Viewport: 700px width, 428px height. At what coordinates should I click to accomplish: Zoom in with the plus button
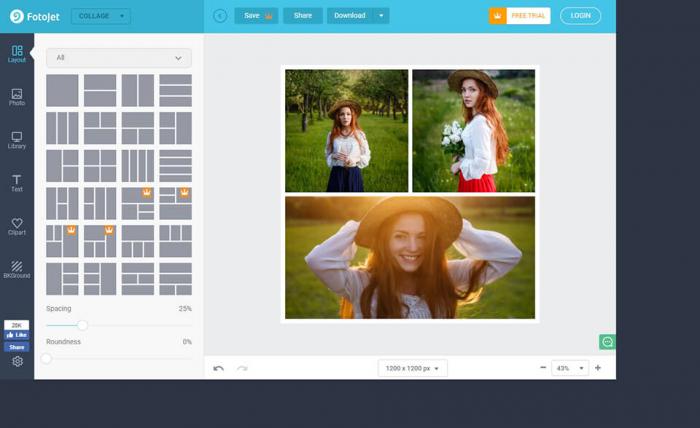(x=598, y=368)
